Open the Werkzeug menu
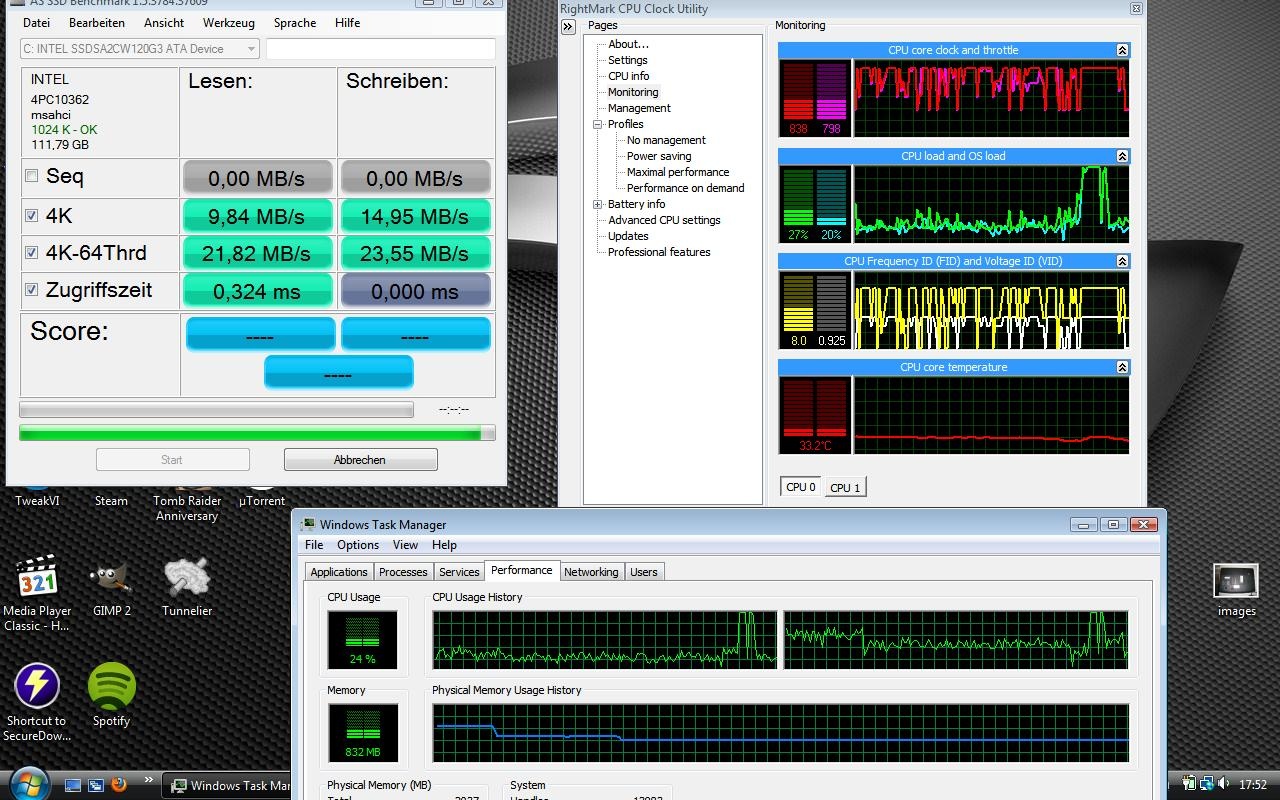This screenshot has width=1280, height=800. (228, 22)
